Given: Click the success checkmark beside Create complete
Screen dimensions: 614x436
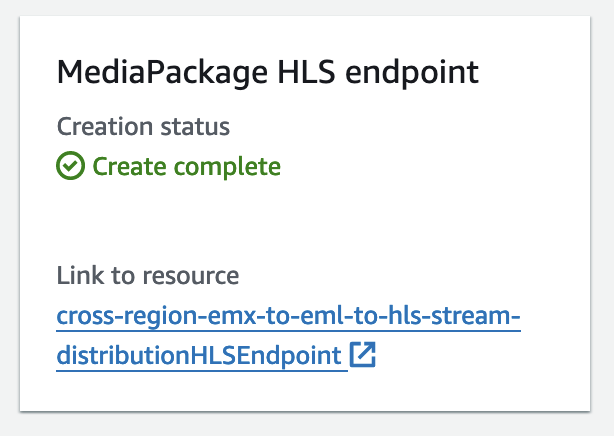Looking at the screenshot, I should click(71, 166).
